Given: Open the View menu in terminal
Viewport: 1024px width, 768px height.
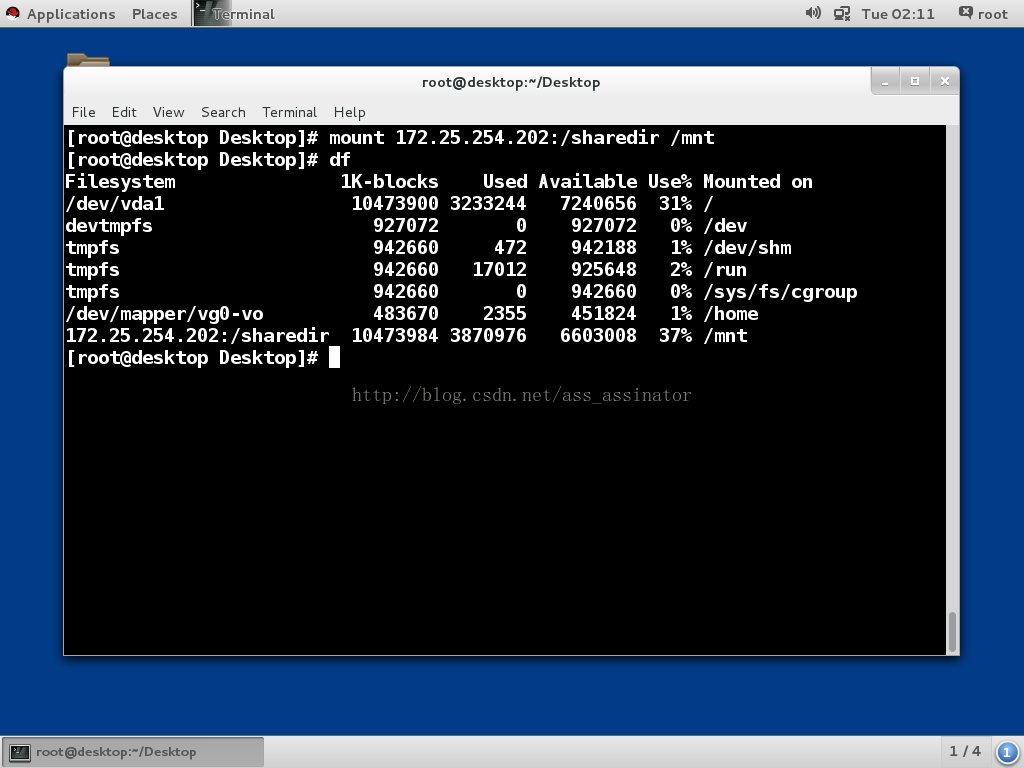Looking at the screenshot, I should tap(168, 112).
